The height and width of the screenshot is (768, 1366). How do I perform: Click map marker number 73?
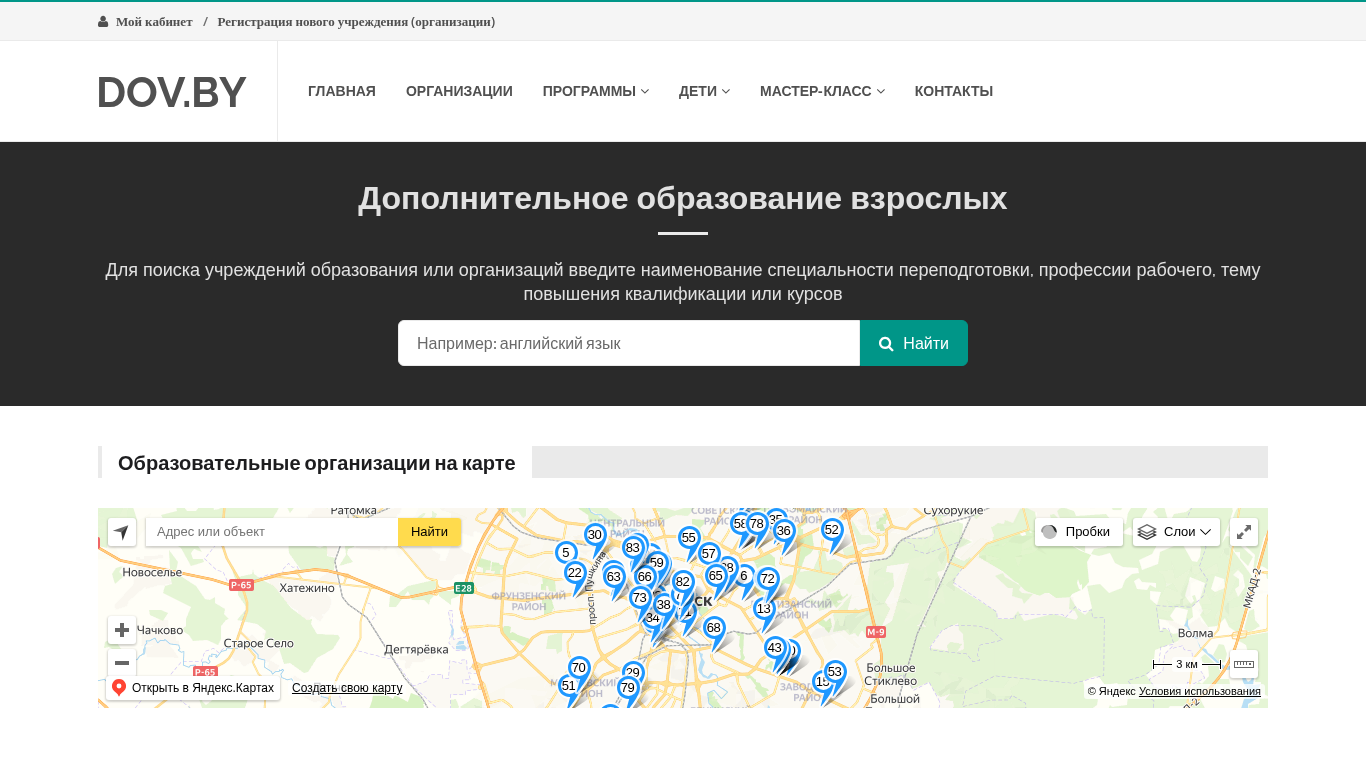pos(640,598)
